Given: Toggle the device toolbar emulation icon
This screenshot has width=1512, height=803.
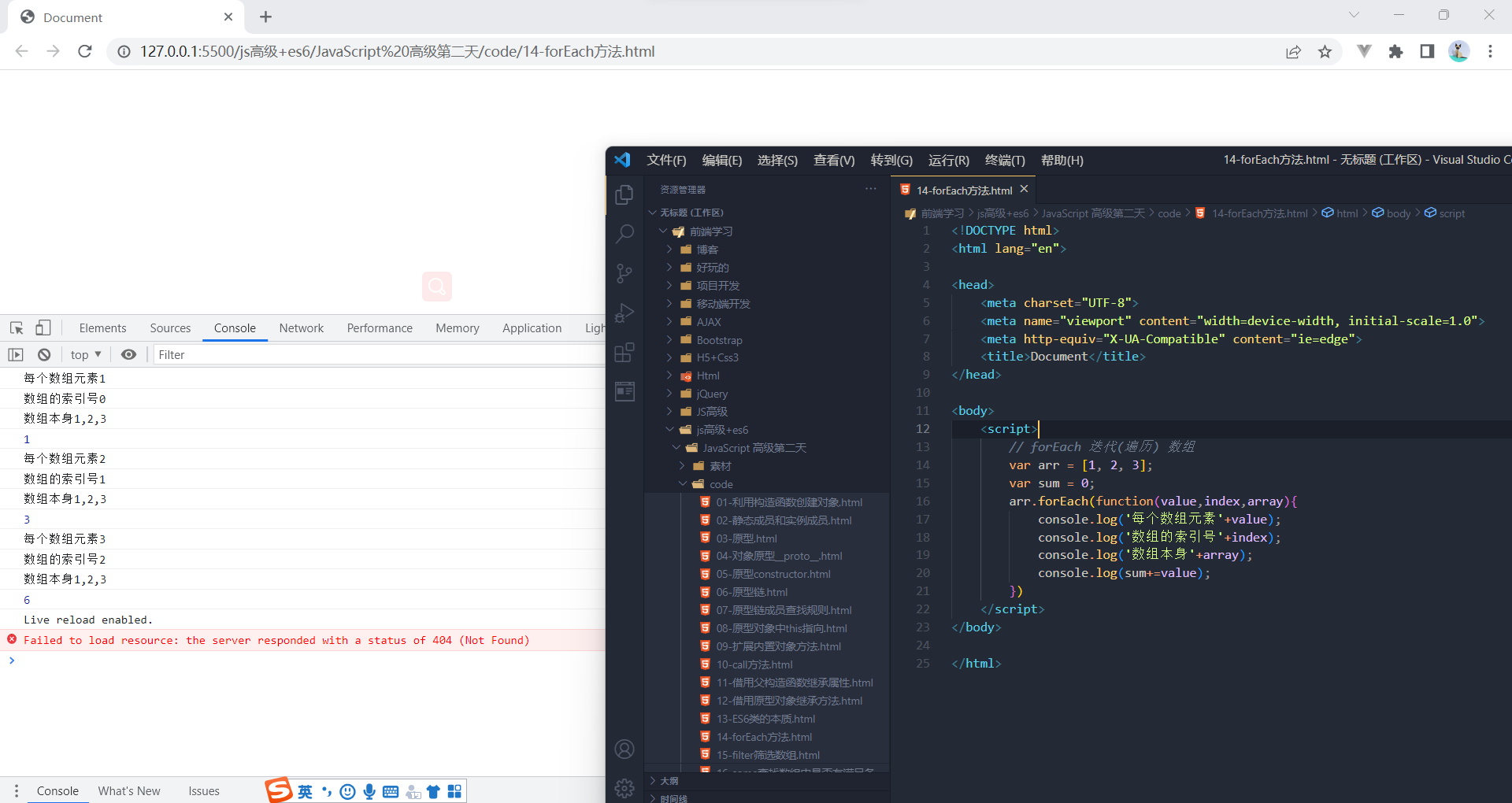Looking at the screenshot, I should 43,327.
